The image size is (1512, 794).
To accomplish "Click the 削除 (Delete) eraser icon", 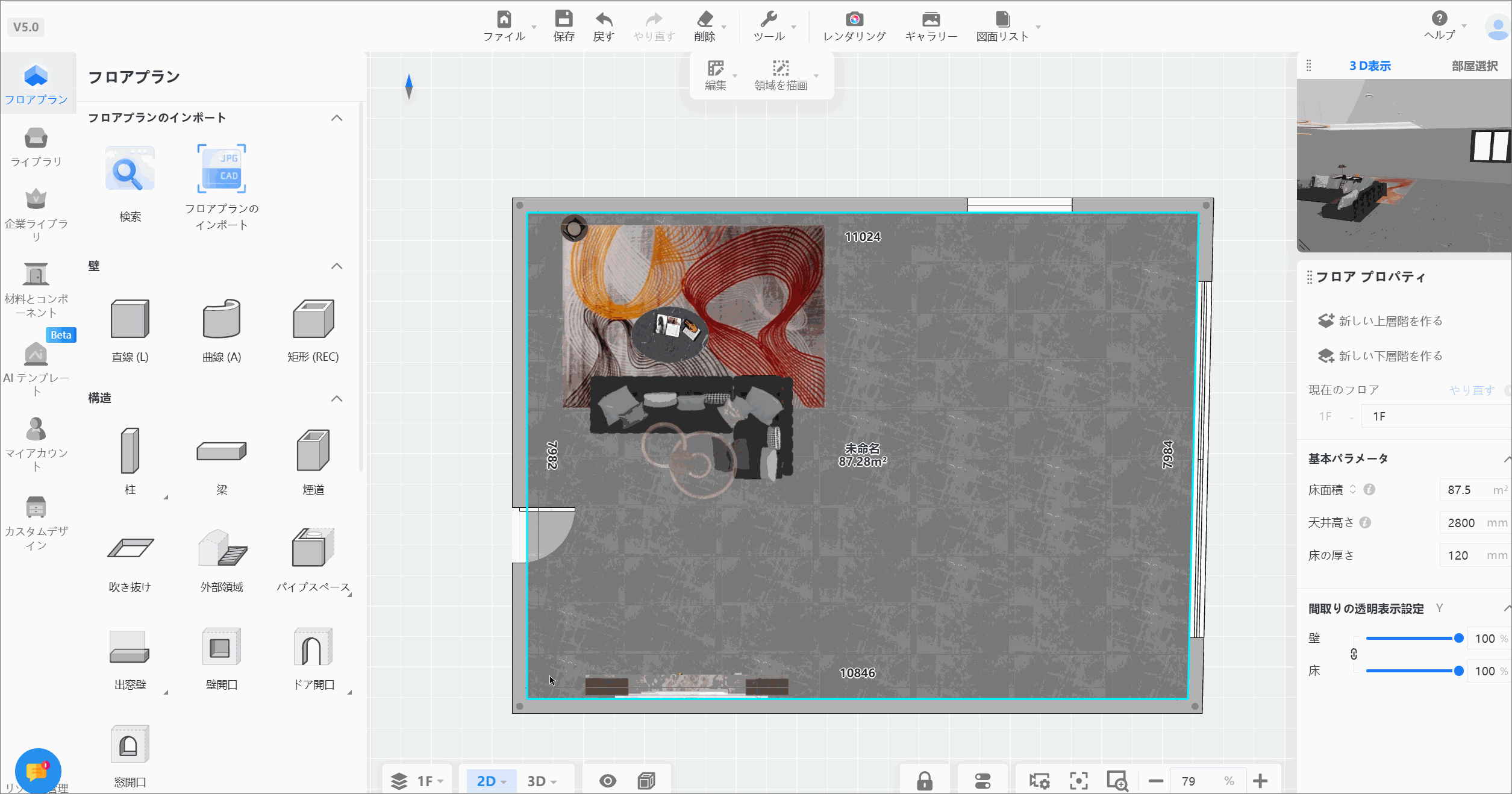I will pyautogui.click(x=705, y=19).
